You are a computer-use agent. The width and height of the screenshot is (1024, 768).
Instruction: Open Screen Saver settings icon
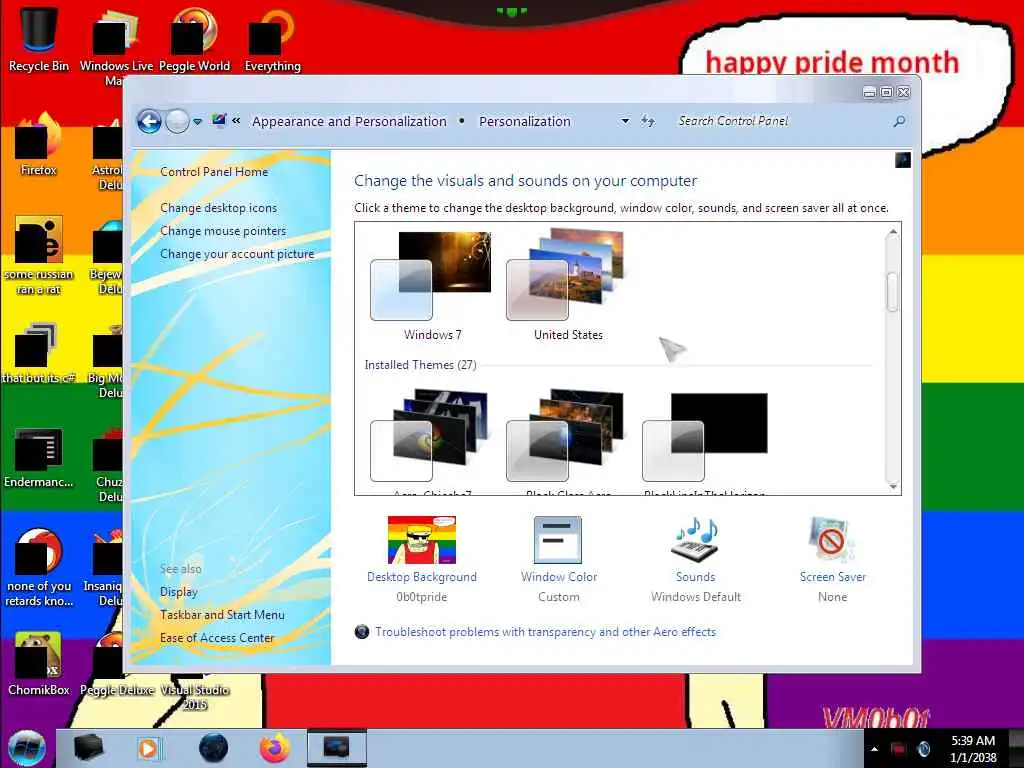click(x=832, y=540)
